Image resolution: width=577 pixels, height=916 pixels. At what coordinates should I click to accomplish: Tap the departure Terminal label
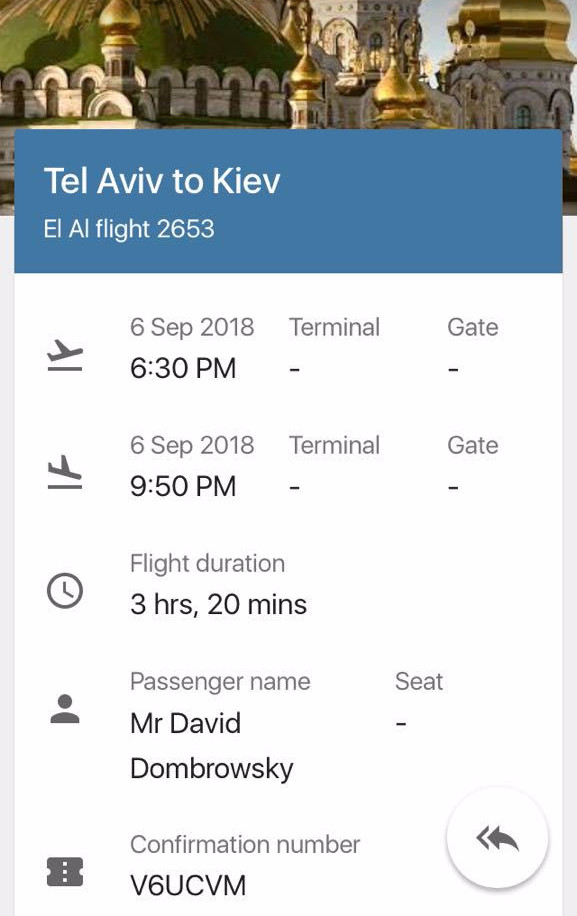[335, 327]
